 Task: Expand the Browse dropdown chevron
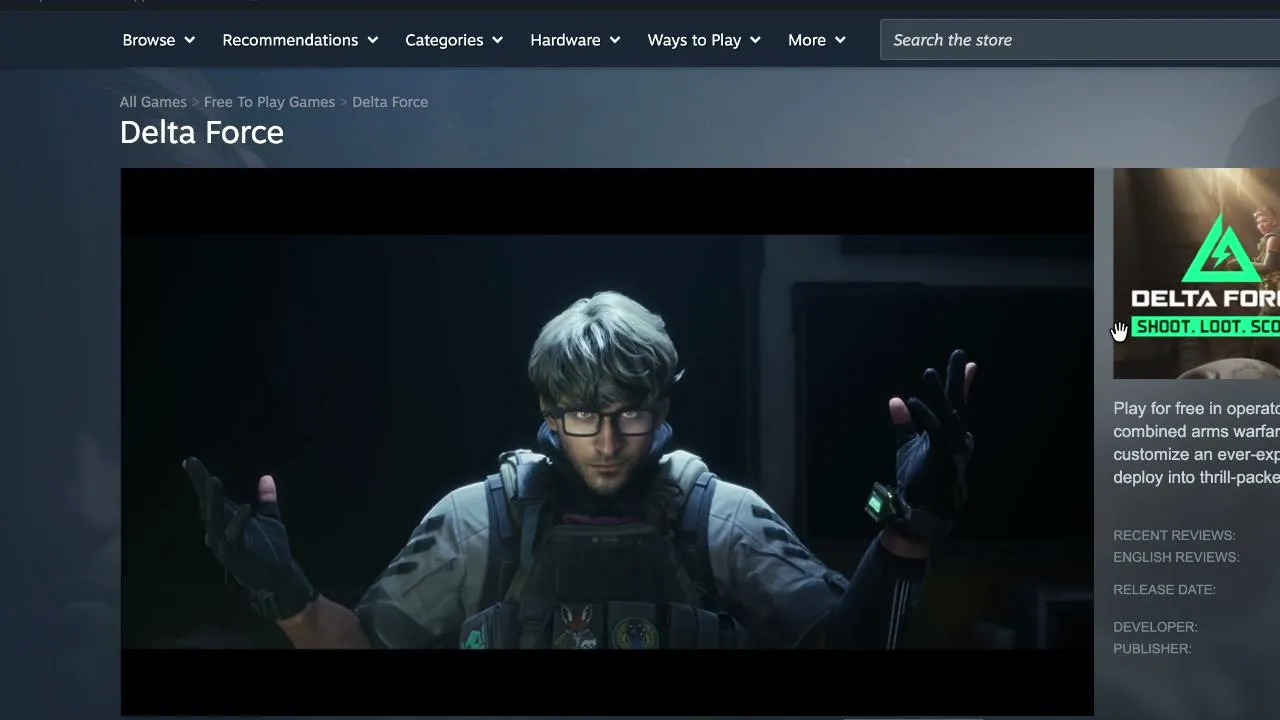[x=189, y=40]
